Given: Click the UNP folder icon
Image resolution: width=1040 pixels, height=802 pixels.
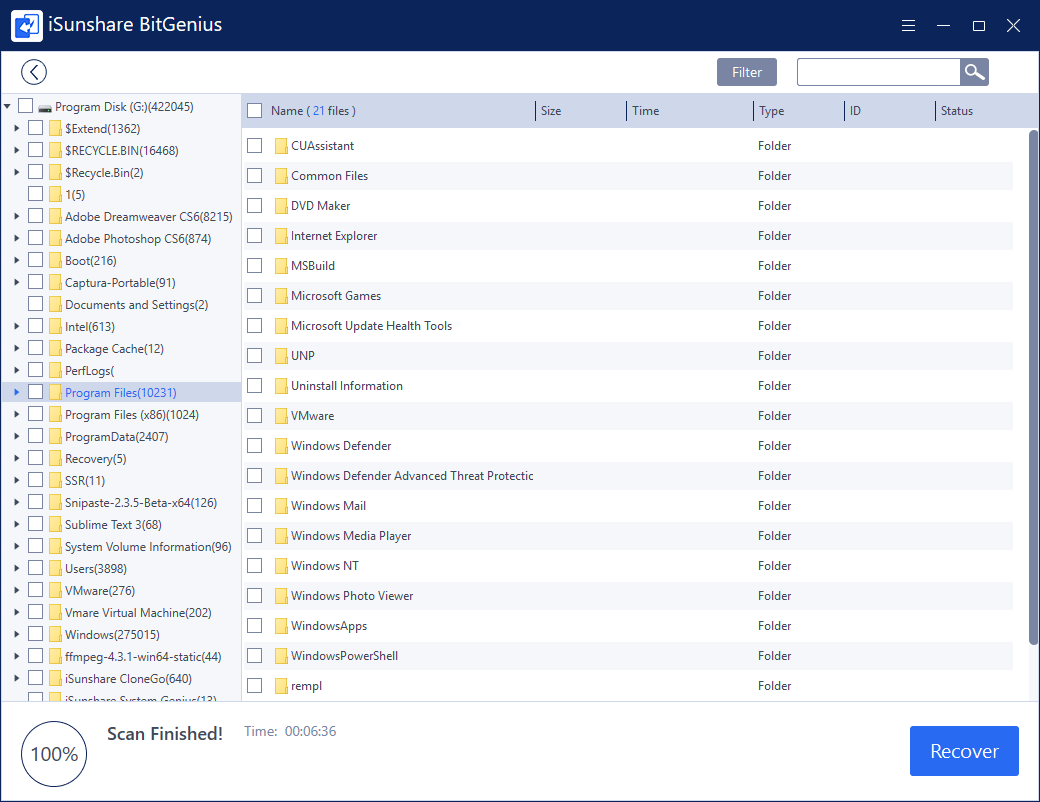Looking at the screenshot, I should pyautogui.click(x=281, y=356).
